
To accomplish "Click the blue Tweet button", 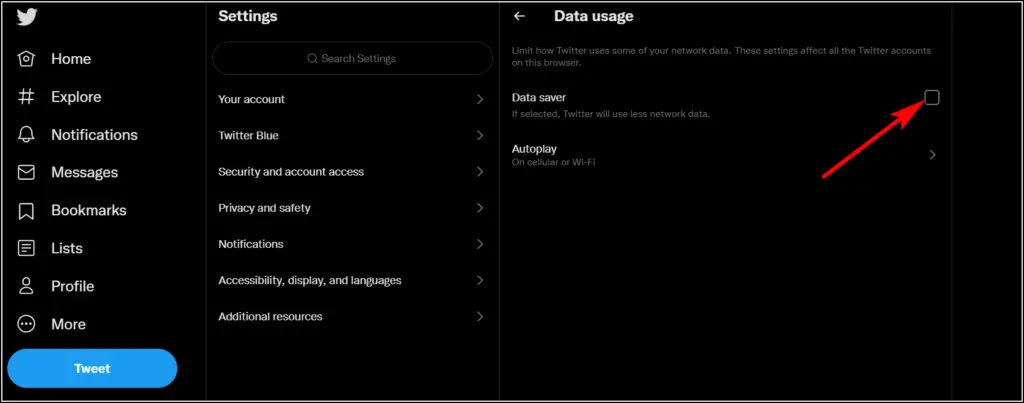I will coord(92,368).
